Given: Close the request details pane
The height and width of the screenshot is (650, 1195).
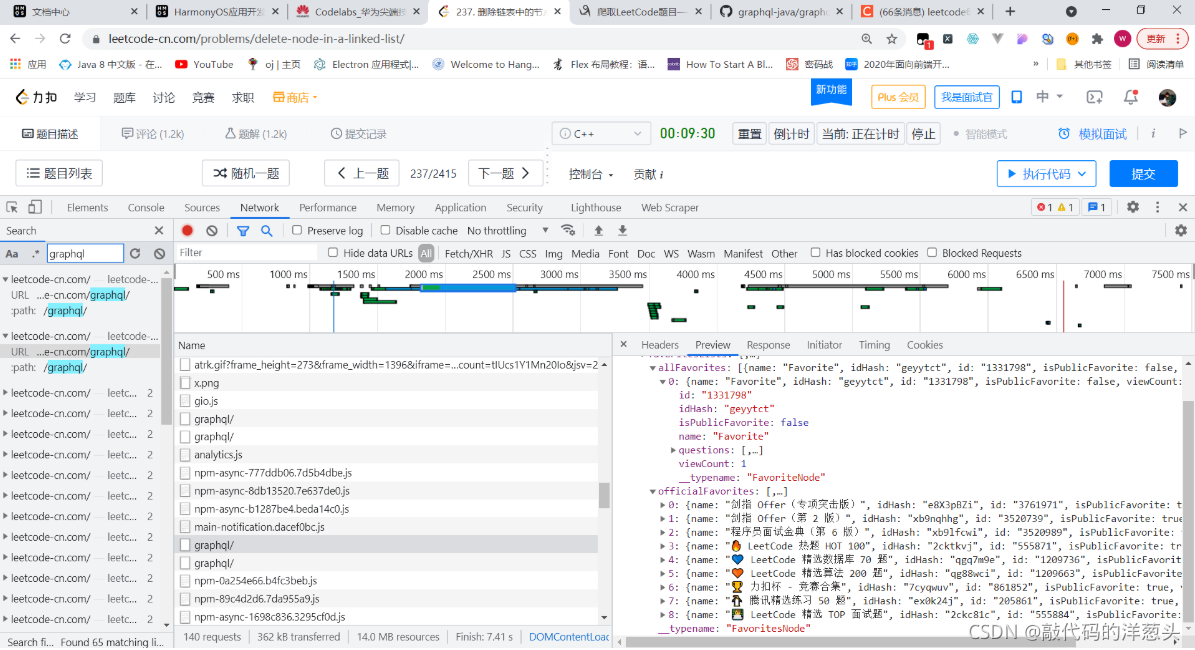Looking at the screenshot, I should 623,344.
